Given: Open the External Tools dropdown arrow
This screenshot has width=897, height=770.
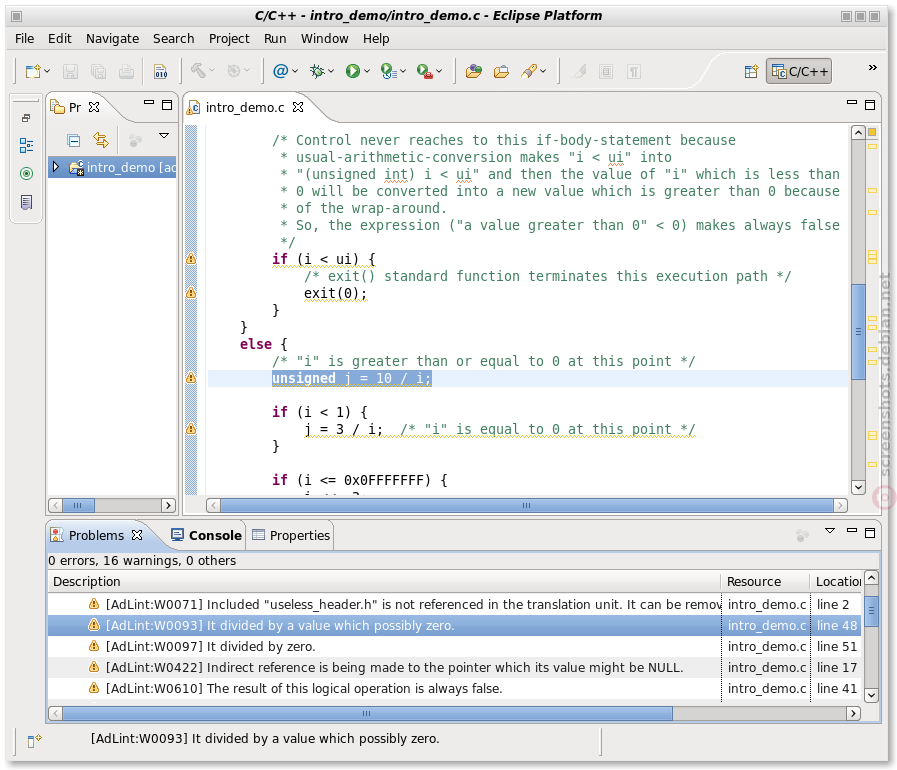Looking at the screenshot, I should pos(439,71).
